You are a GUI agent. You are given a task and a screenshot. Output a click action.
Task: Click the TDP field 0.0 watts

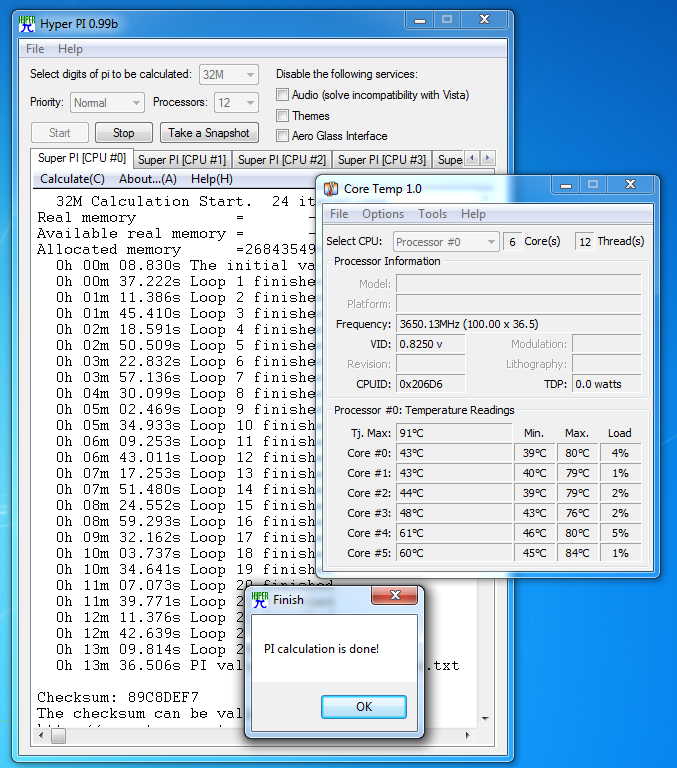607,384
